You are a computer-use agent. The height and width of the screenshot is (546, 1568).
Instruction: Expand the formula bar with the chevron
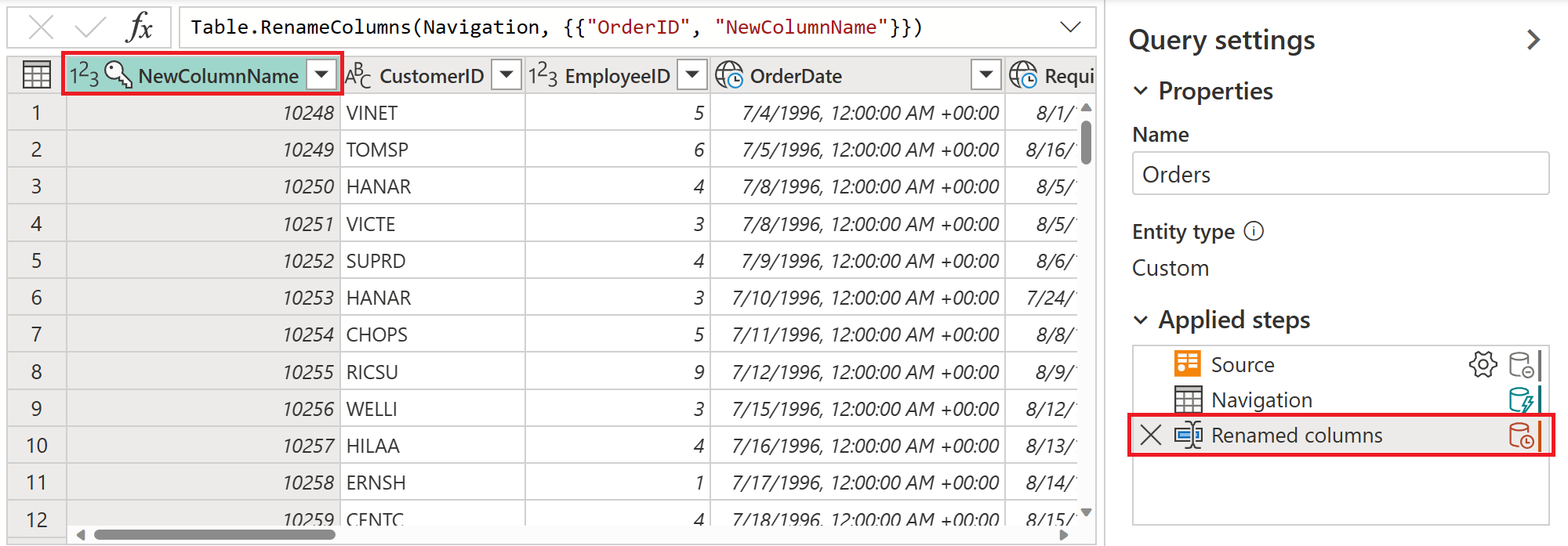[x=1070, y=27]
